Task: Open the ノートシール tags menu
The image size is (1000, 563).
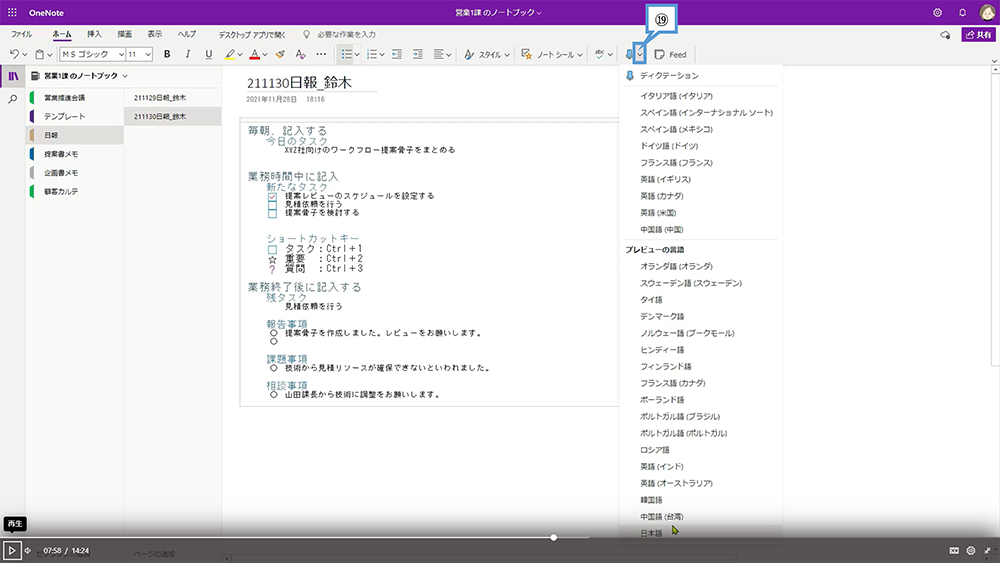Action: point(552,54)
